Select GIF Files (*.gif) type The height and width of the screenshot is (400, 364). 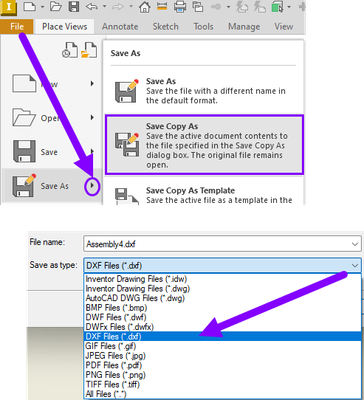[223, 346]
